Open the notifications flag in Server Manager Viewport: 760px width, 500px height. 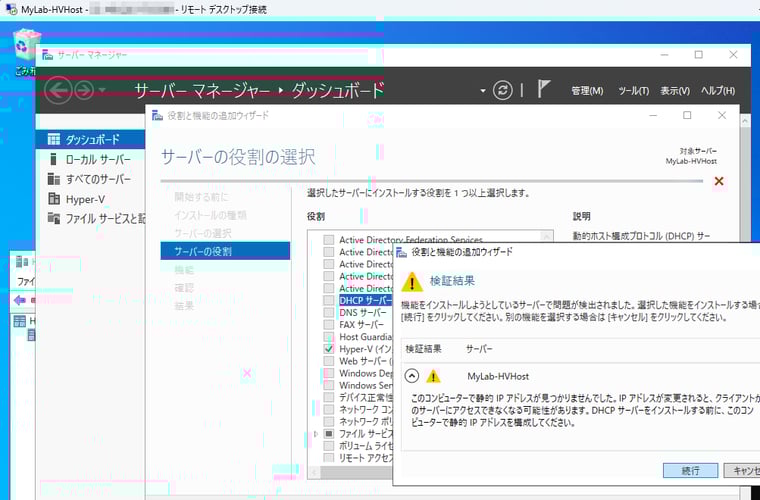[544, 90]
